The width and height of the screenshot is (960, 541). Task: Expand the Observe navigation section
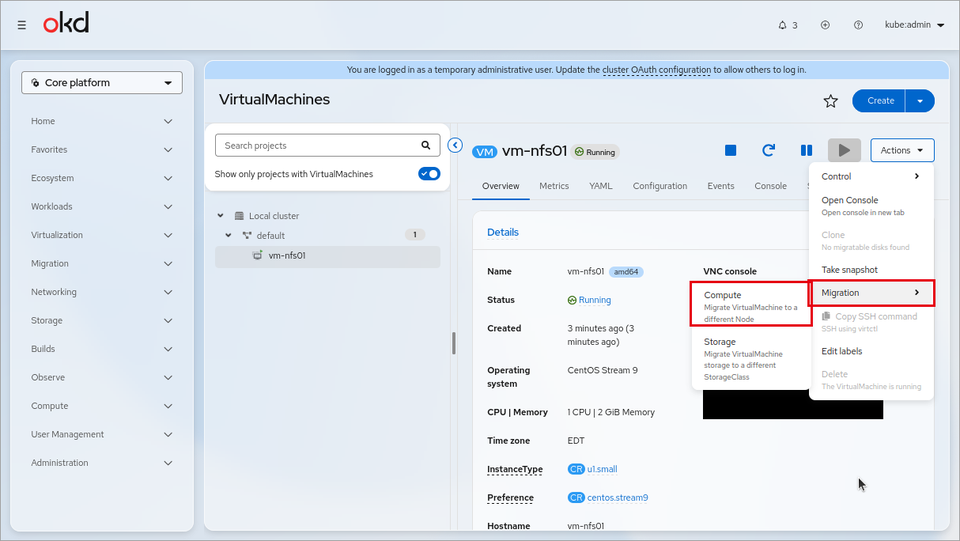point(102,378)
